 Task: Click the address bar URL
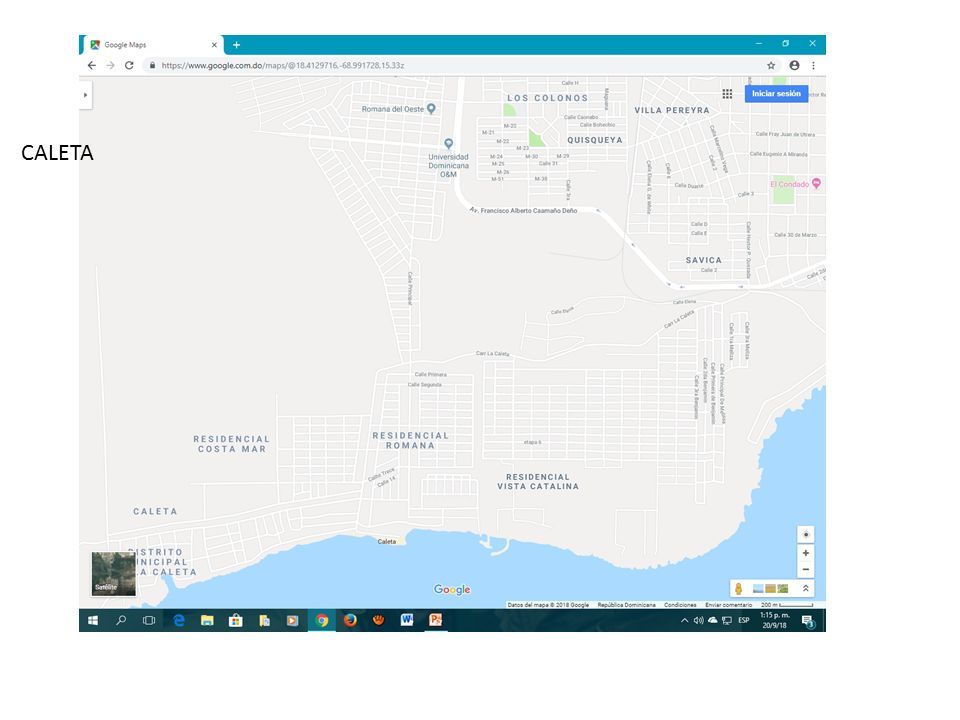(283, 65)
